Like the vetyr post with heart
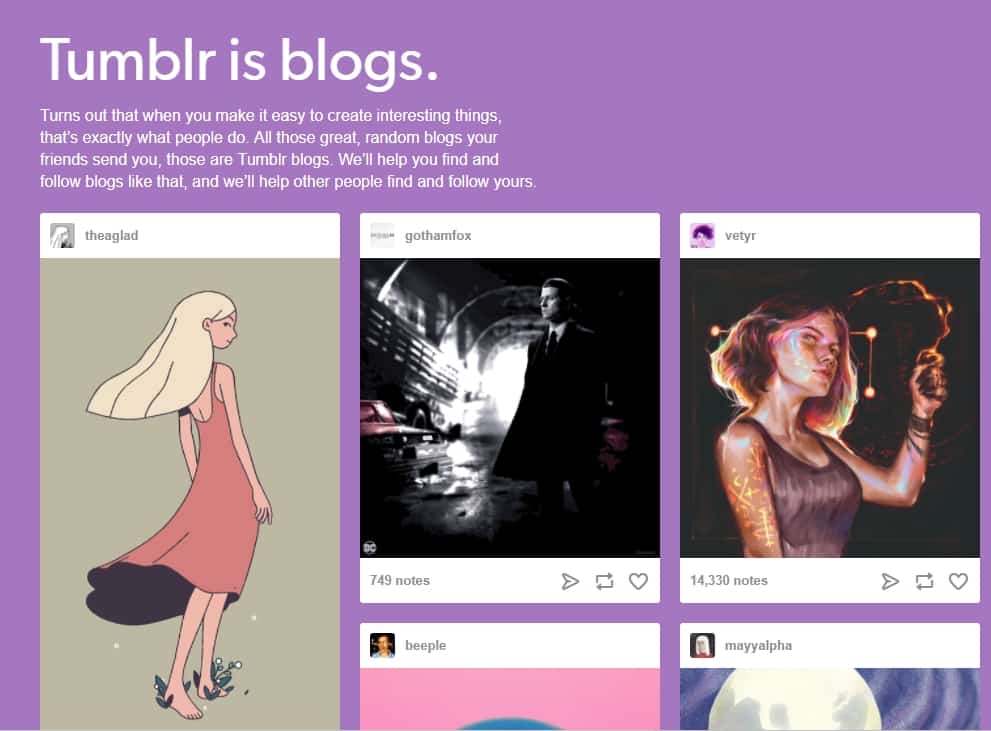Viewport: 991px width, 731px height. (x=958, y=581)
